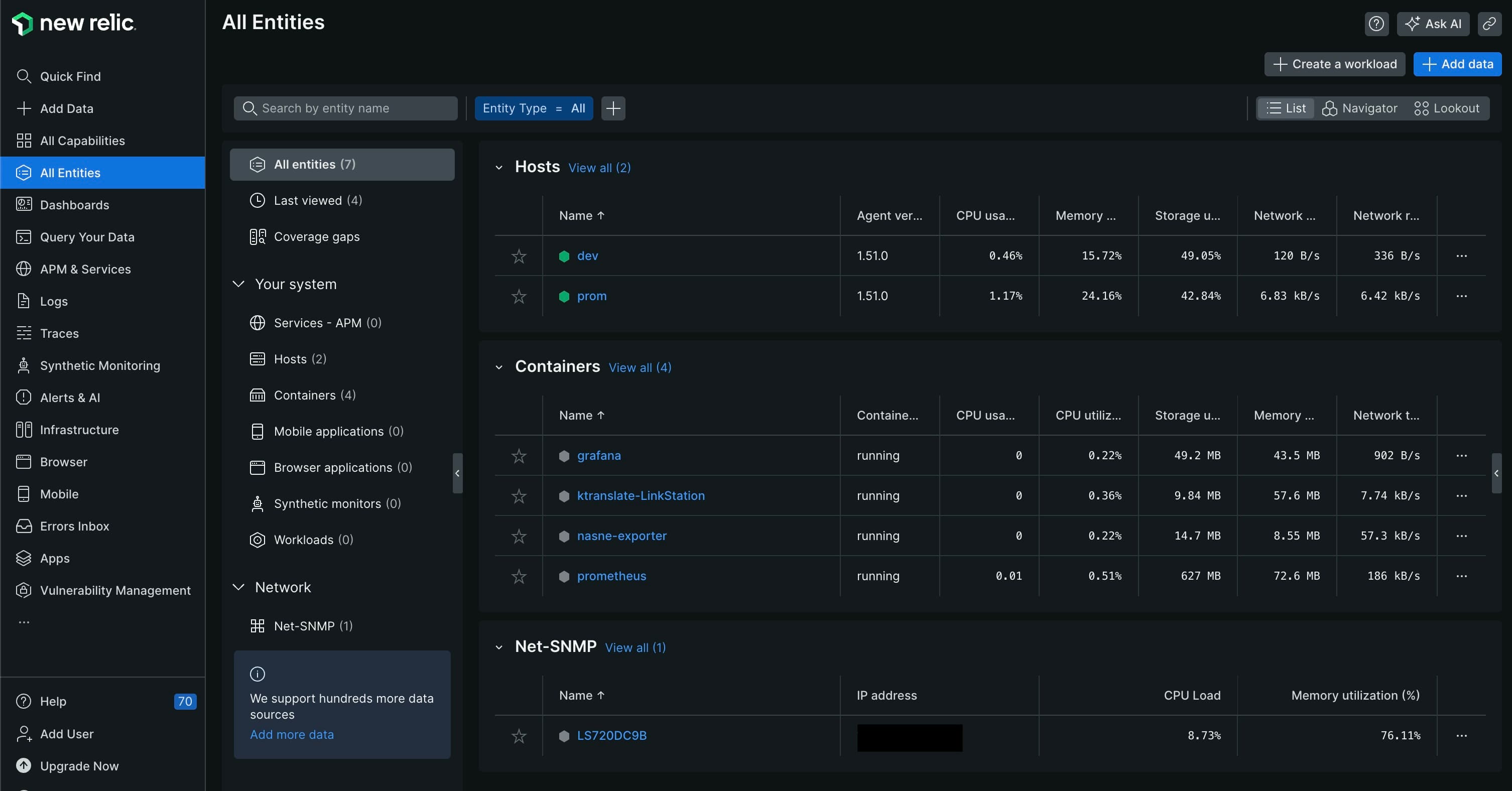This screenshot has height=791, width=1512.
Task: Toggle favorite star for dev host
Action: [x=518, y=255]
